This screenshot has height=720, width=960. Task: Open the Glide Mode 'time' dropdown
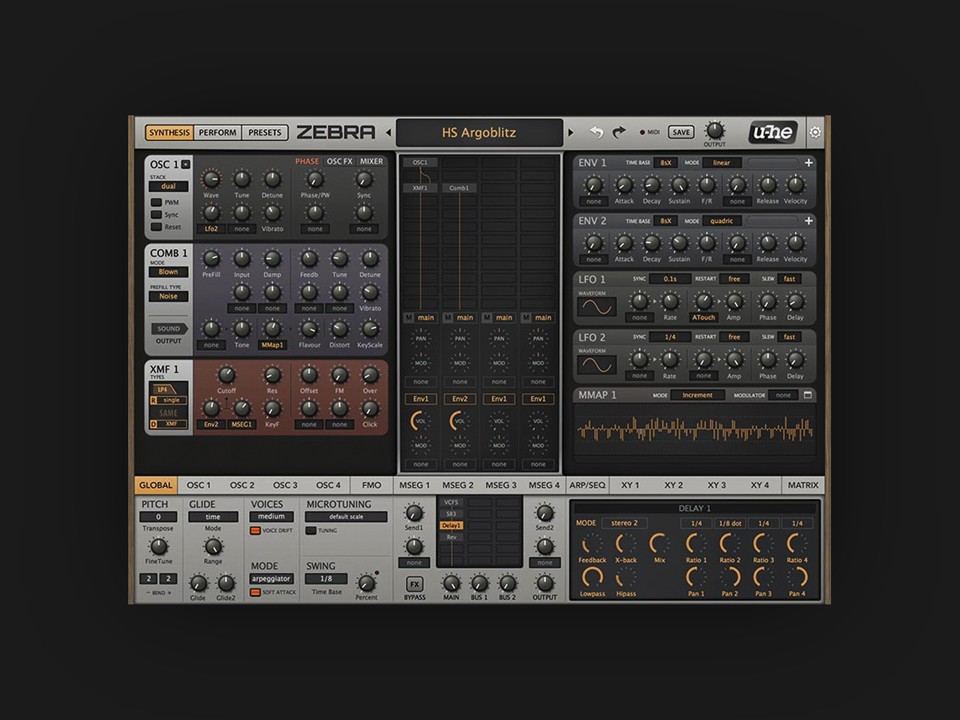(x=213, y=517)
